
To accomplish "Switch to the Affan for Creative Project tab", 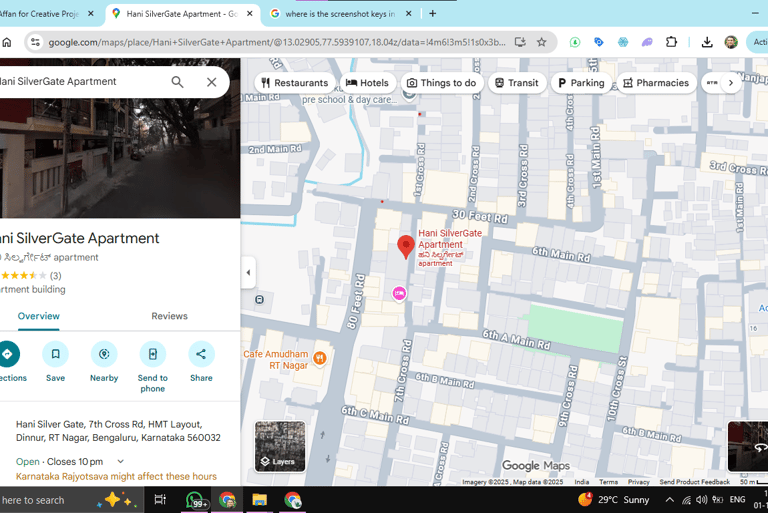I will click(x=39, y=14).
